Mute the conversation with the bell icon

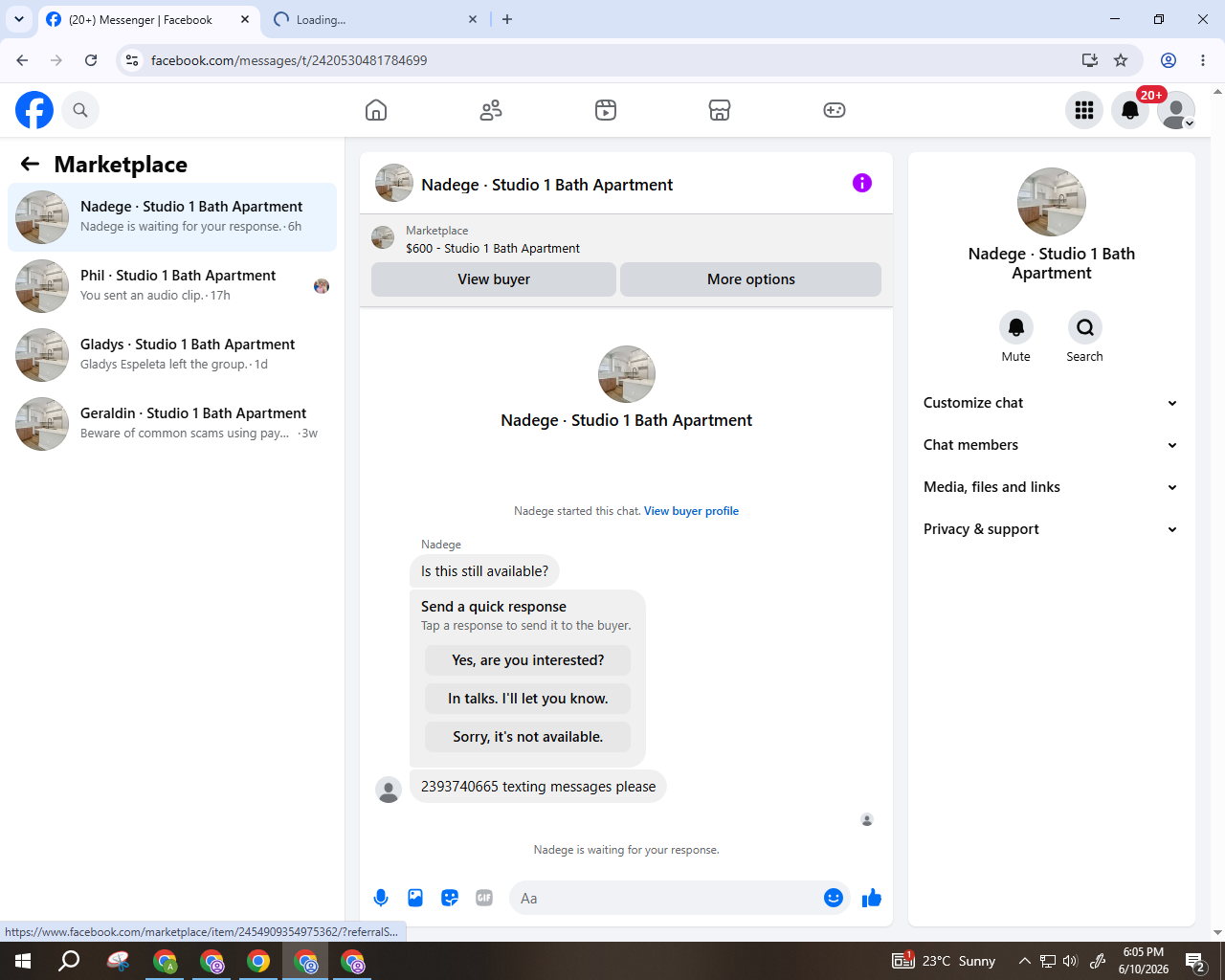tap(1016, 327)
